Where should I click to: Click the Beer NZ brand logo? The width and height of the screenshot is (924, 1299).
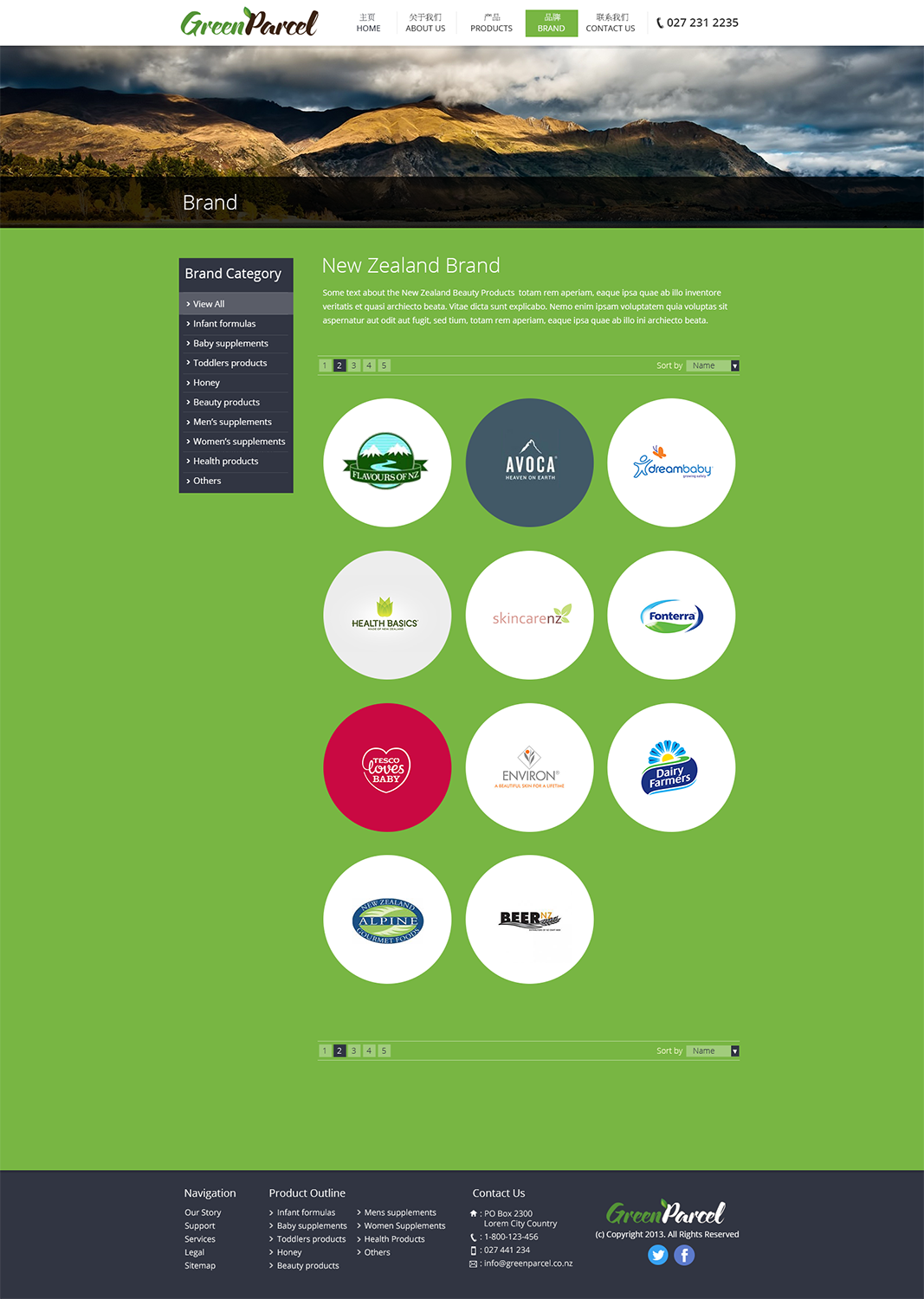pyautogui.click(x=529, y=919)
